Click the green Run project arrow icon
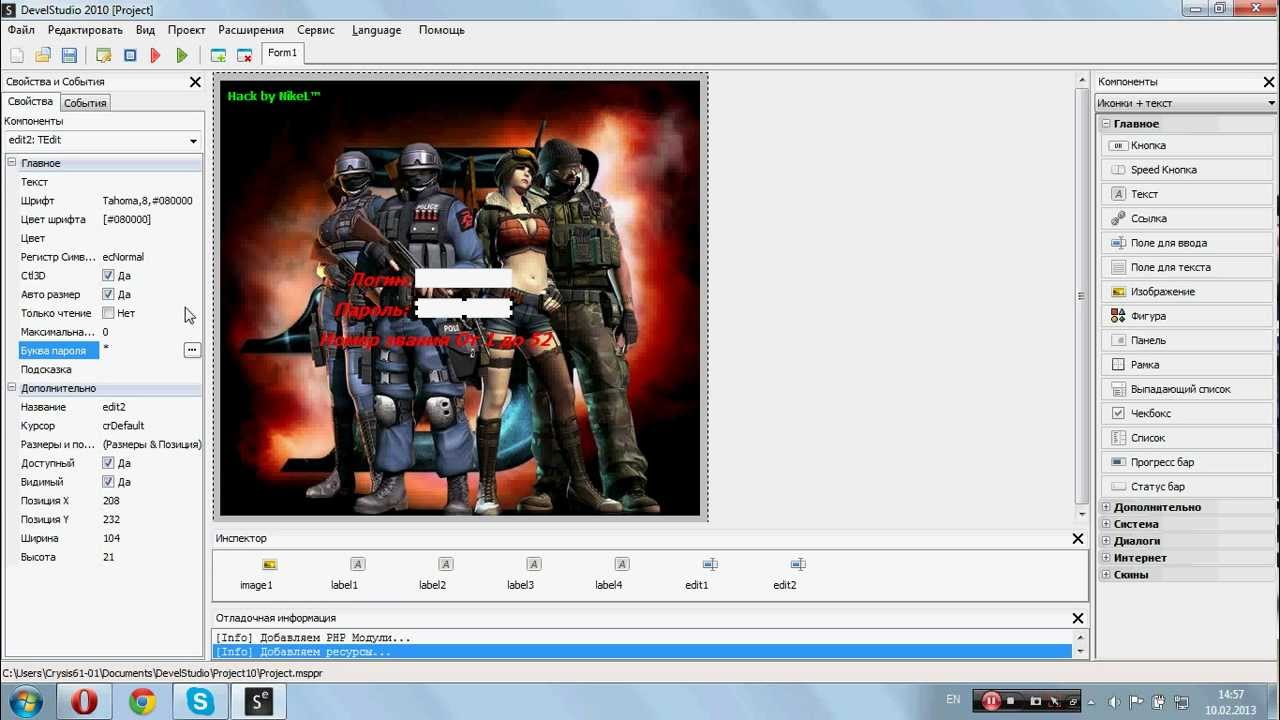Viewport: 1280px width, 720px height. click(x=181, y=55)
